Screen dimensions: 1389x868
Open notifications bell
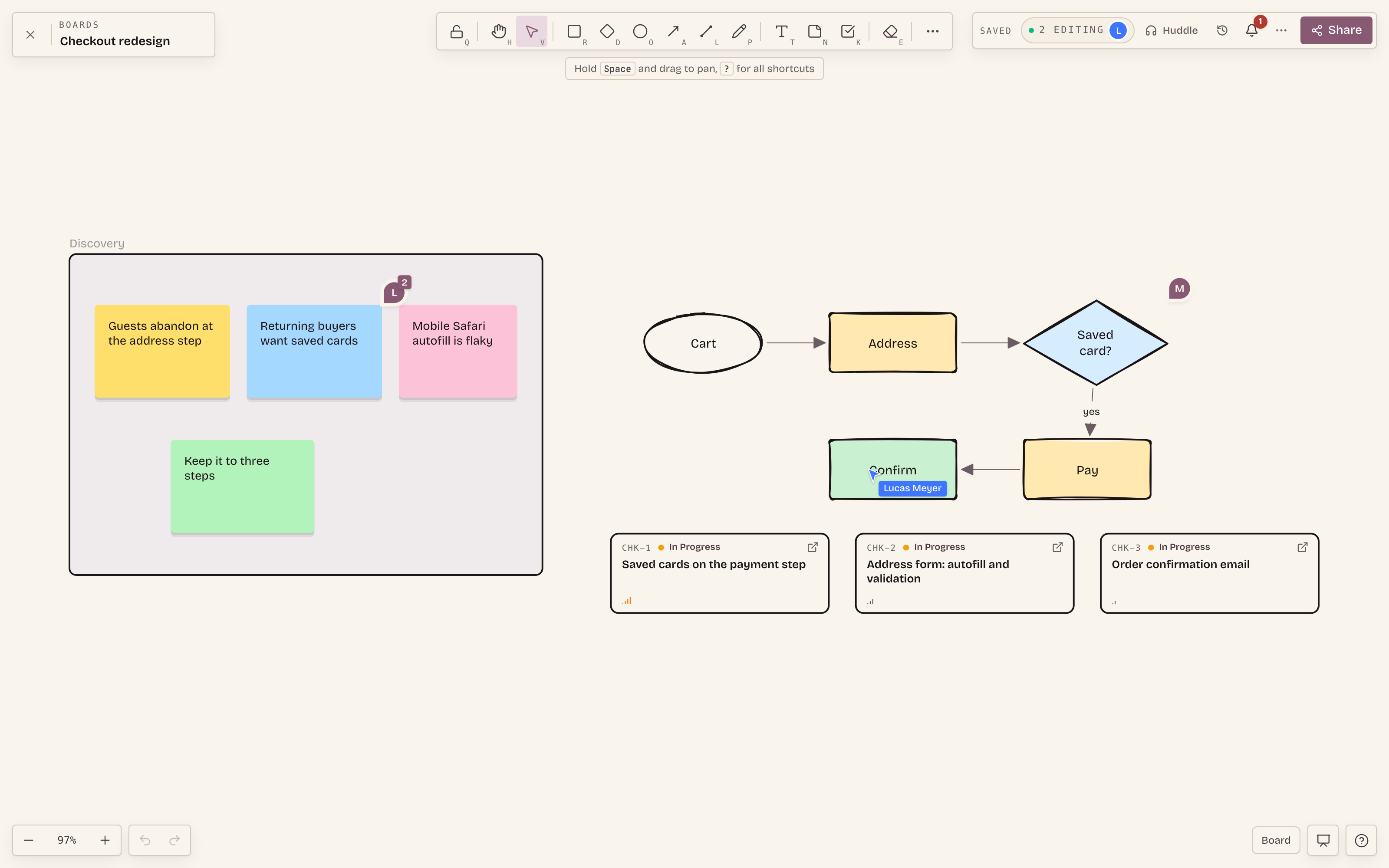[1252, 30]
